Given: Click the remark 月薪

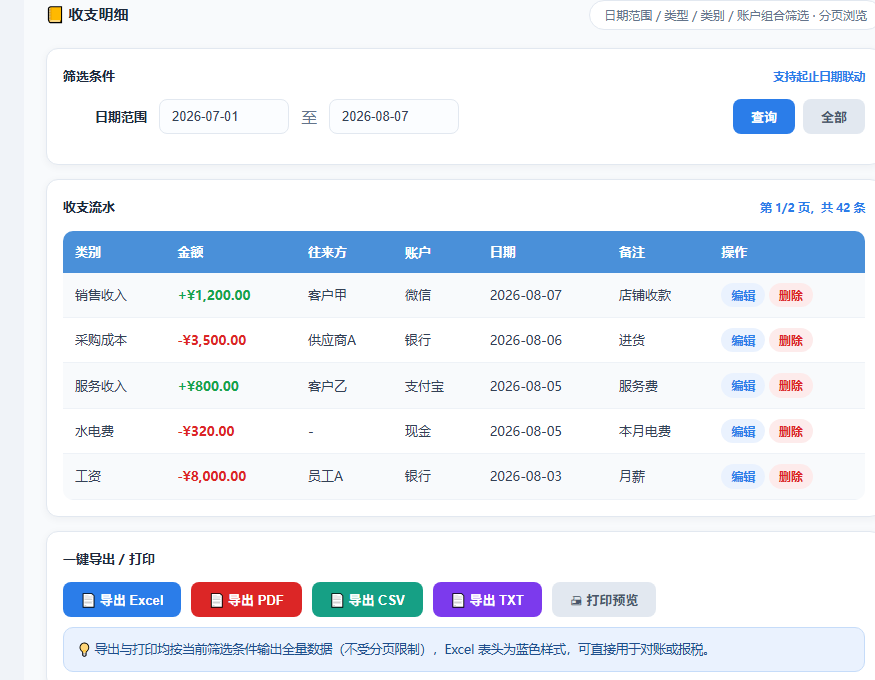Looking at the screenshot, I should point(631,476).
